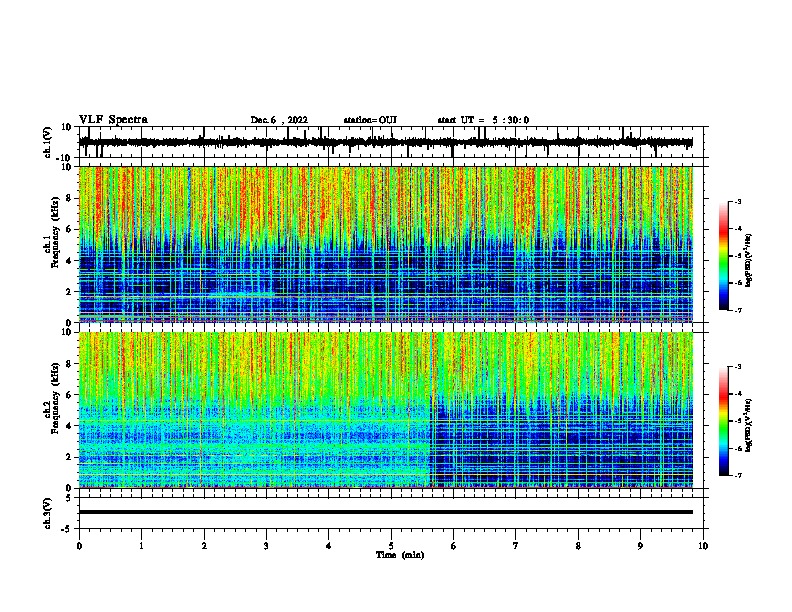Click the time axis tick label "2"
792x612 pixels.
pos(204,546)
